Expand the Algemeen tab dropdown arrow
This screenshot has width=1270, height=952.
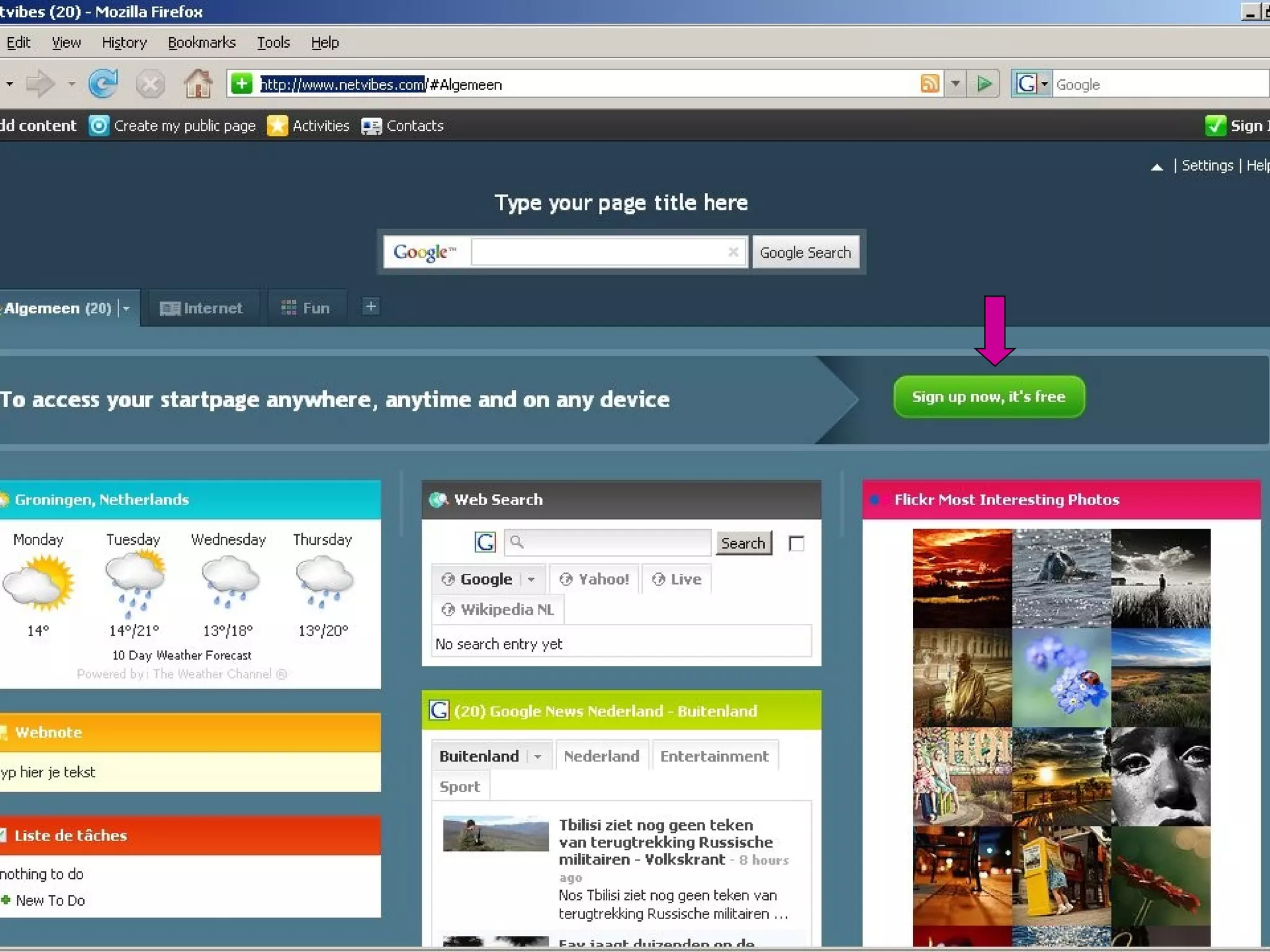[126, 308]
